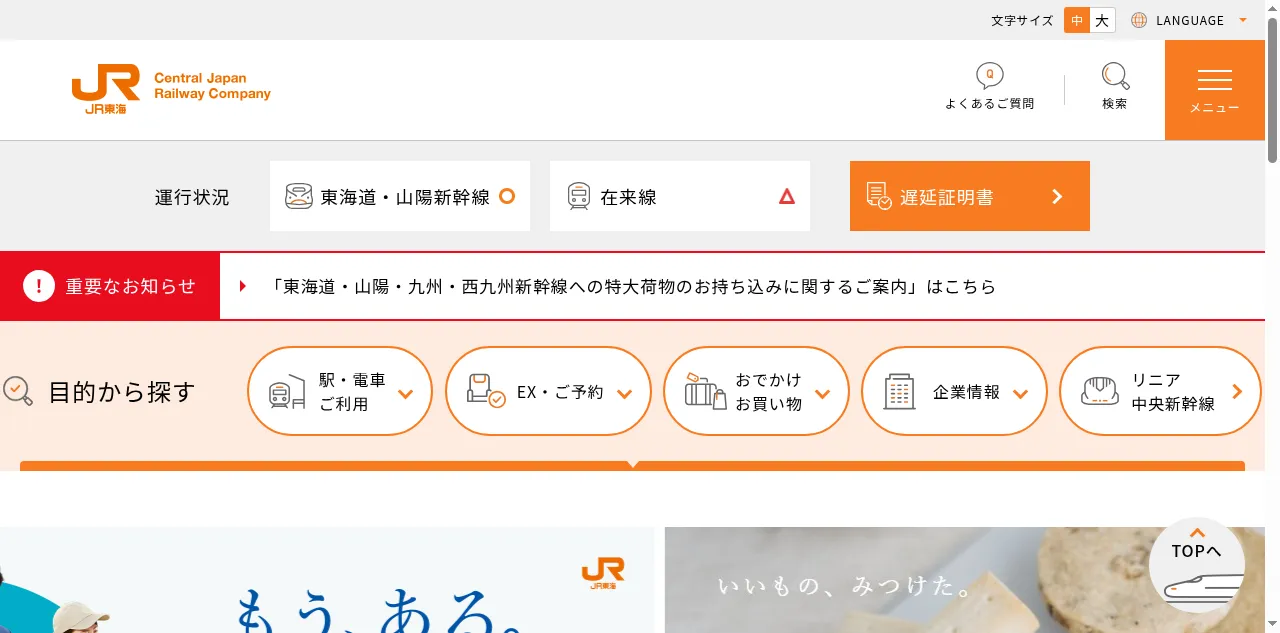
Task: Click the TOPへ Shinkansen back-to-top button
Action: tap(1197, 565)
